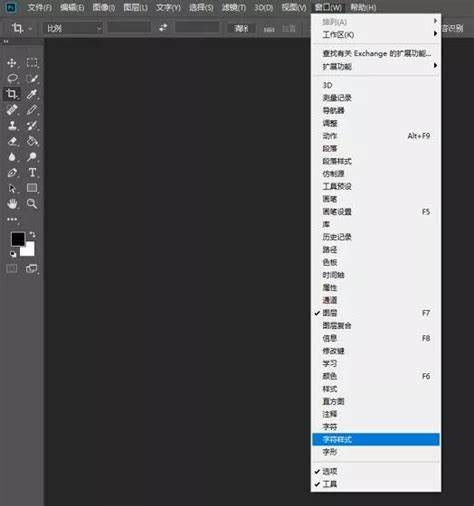Open the 滤镜(T) menu
The image size is (474, 506).
234,7
